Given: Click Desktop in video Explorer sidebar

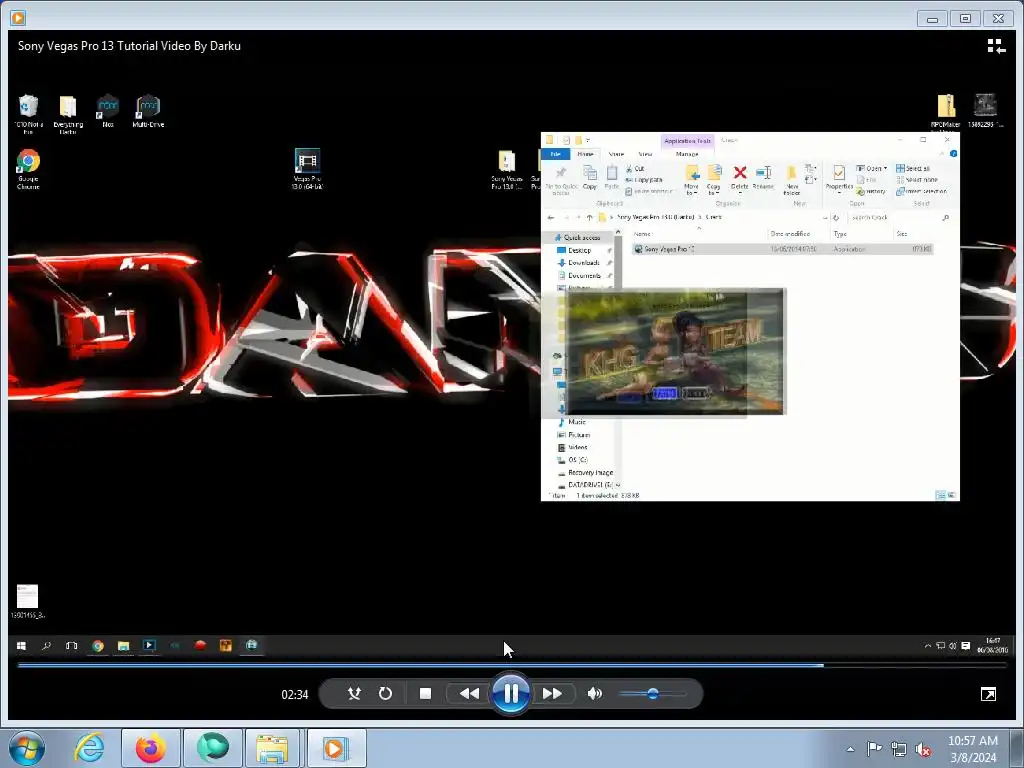Looking at the screenshot, I should (x=579, y=250).
